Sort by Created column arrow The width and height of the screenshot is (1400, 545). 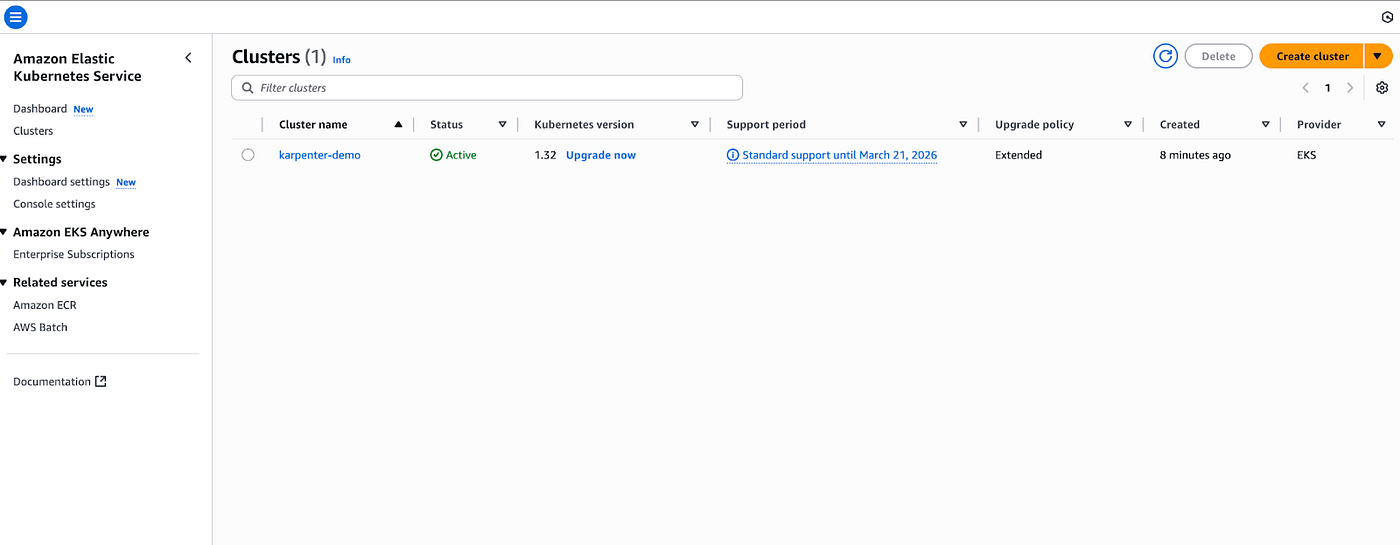pos(1265,125)
